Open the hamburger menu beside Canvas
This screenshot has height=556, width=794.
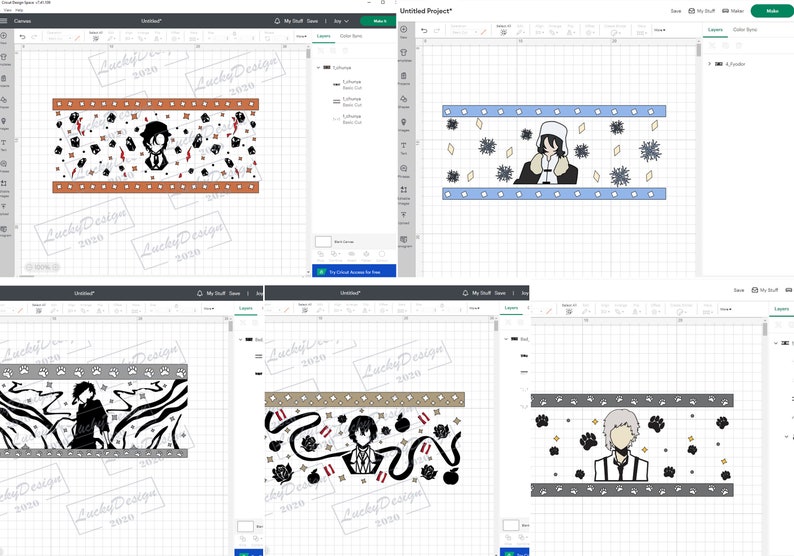(4, 21)
